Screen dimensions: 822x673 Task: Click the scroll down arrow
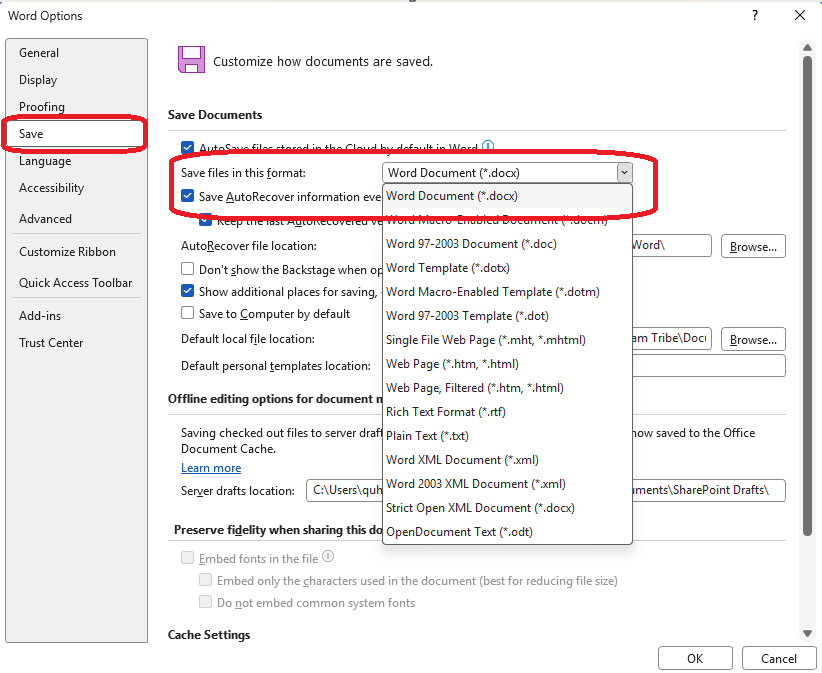[x=807, y=633]
